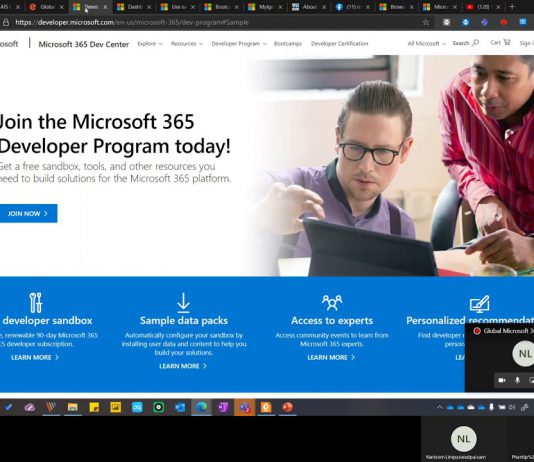Switch to the Bootc browser tab
Viewport: 534px width, 462px height.
click(221, 7)
